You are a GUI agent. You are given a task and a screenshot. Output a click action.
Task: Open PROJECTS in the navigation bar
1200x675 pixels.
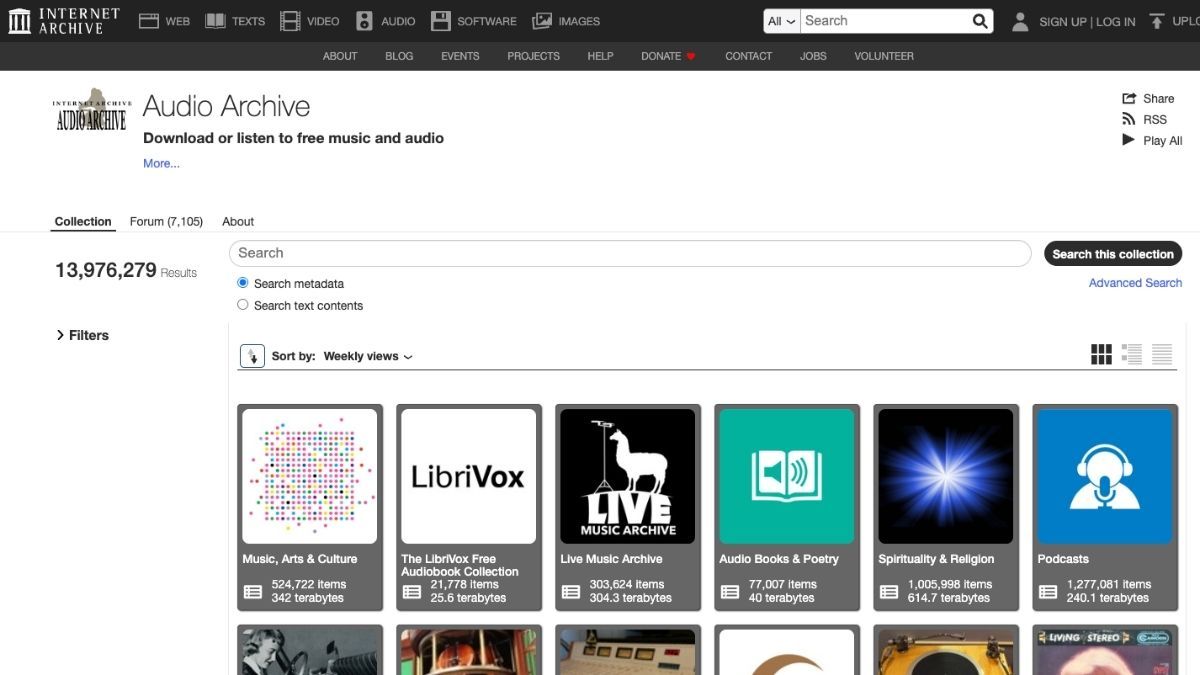pos(533,56)
